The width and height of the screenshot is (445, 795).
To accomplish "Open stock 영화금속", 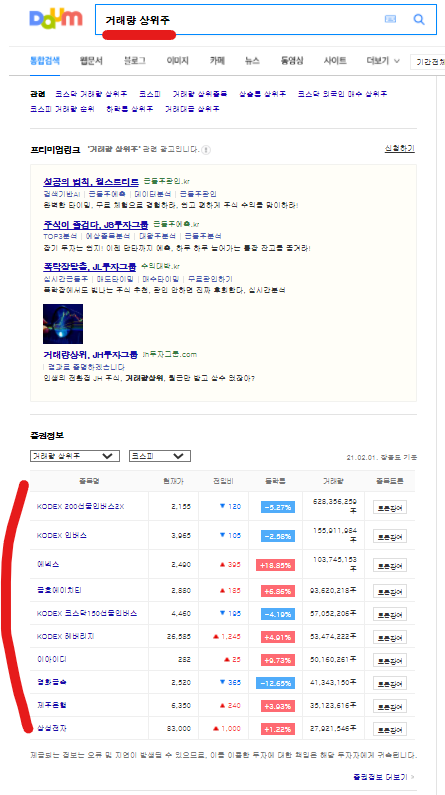I will pyautogui.click(x=52, y=682).
